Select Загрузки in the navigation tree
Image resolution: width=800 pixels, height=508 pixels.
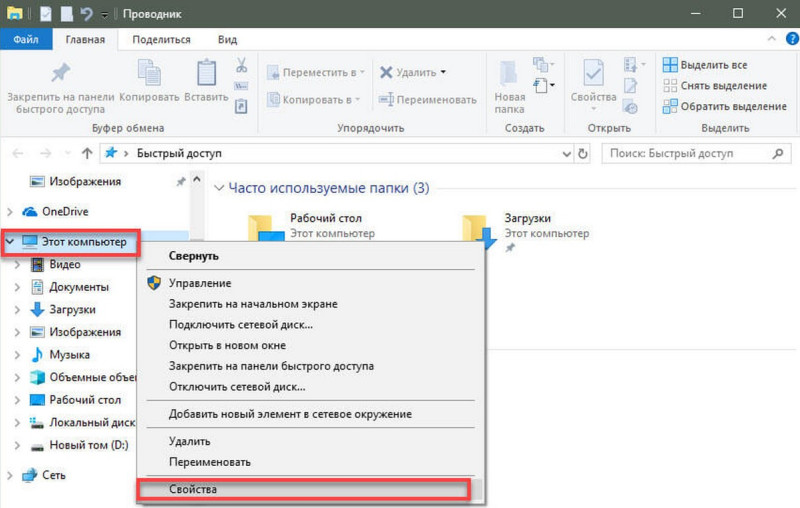(72, 310)
